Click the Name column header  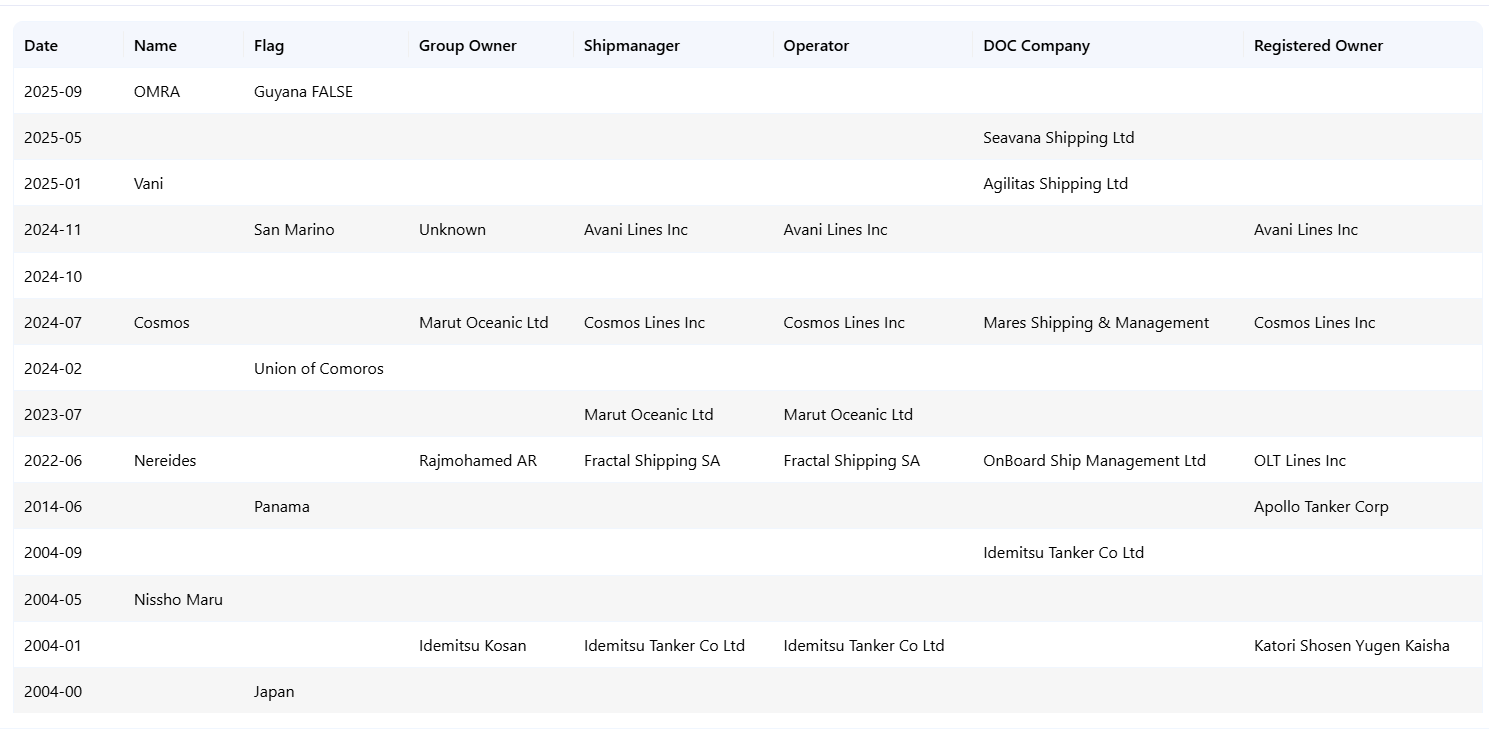155,46
